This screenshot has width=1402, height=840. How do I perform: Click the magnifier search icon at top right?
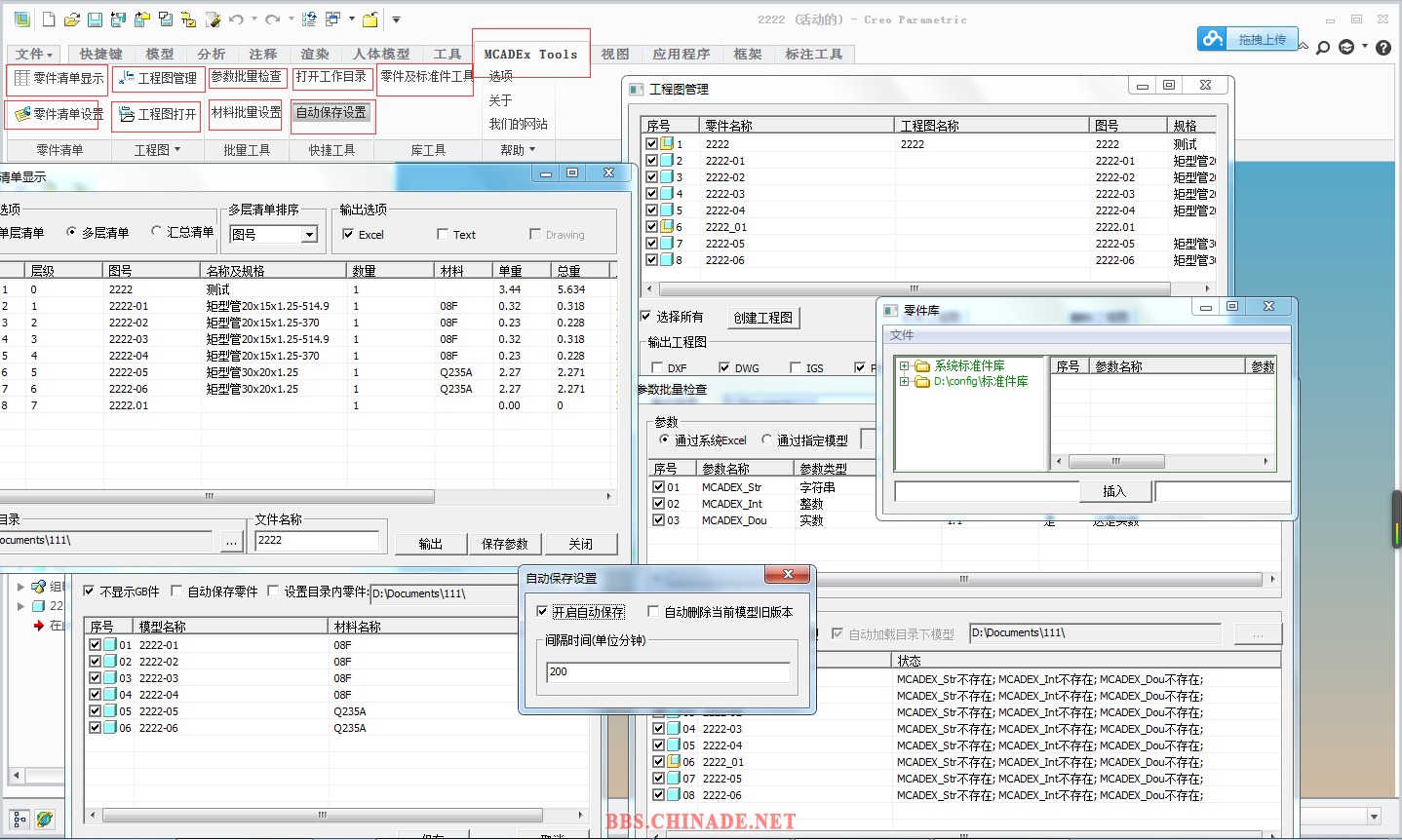[1323, 47]
